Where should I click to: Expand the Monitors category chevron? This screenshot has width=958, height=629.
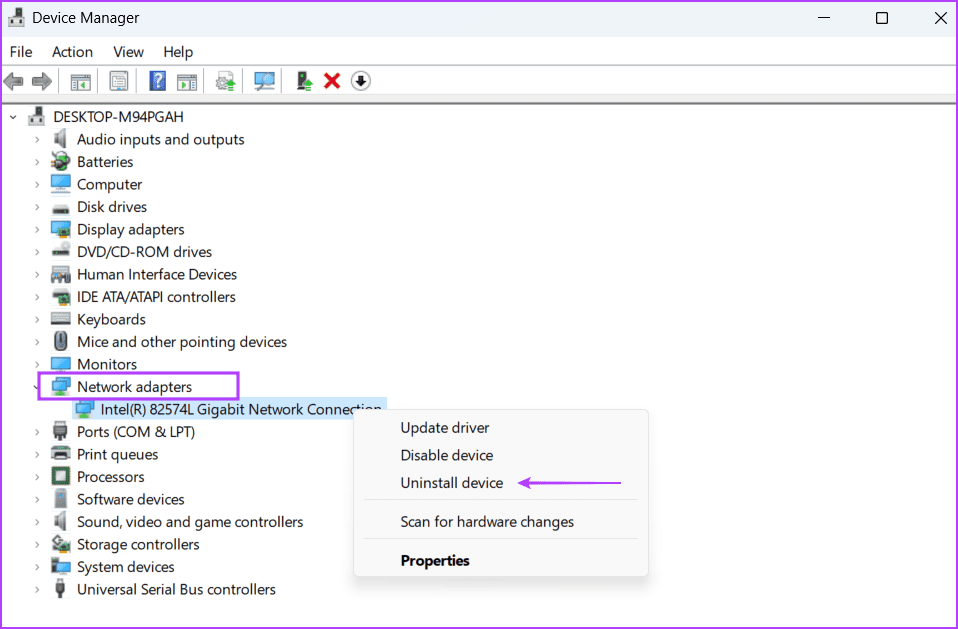[37, 365]
